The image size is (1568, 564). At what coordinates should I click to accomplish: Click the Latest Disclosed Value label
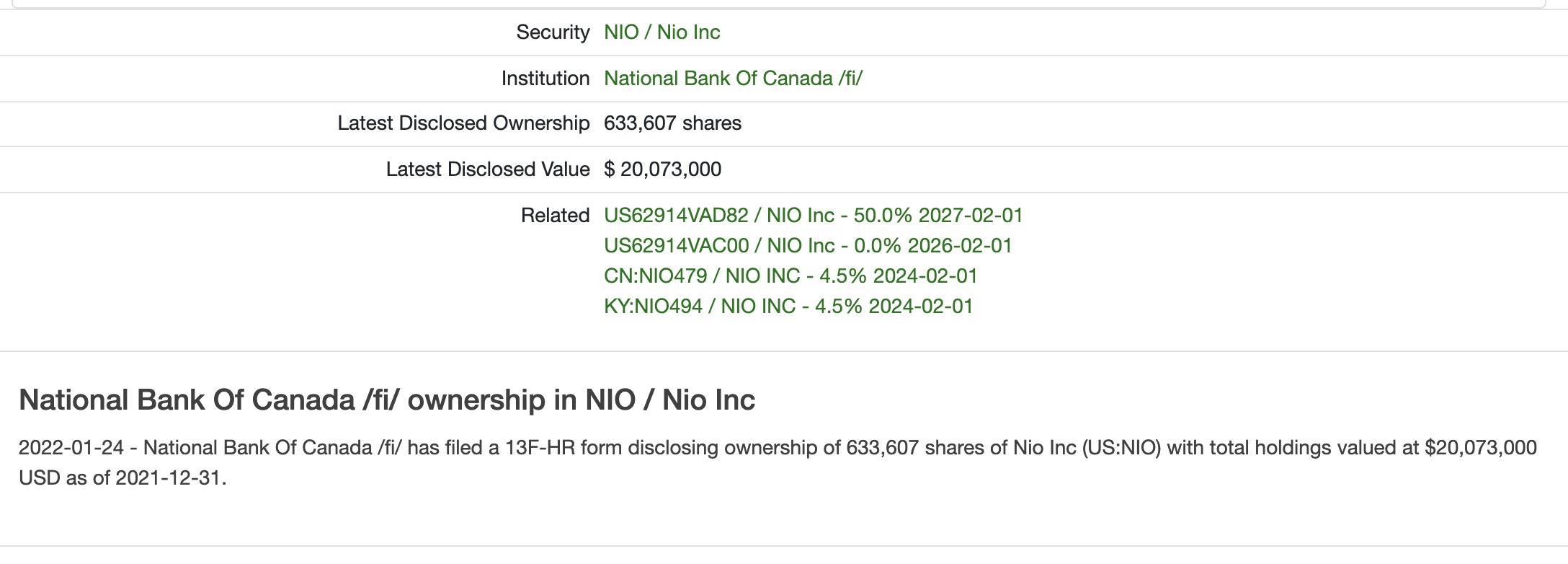488,169
